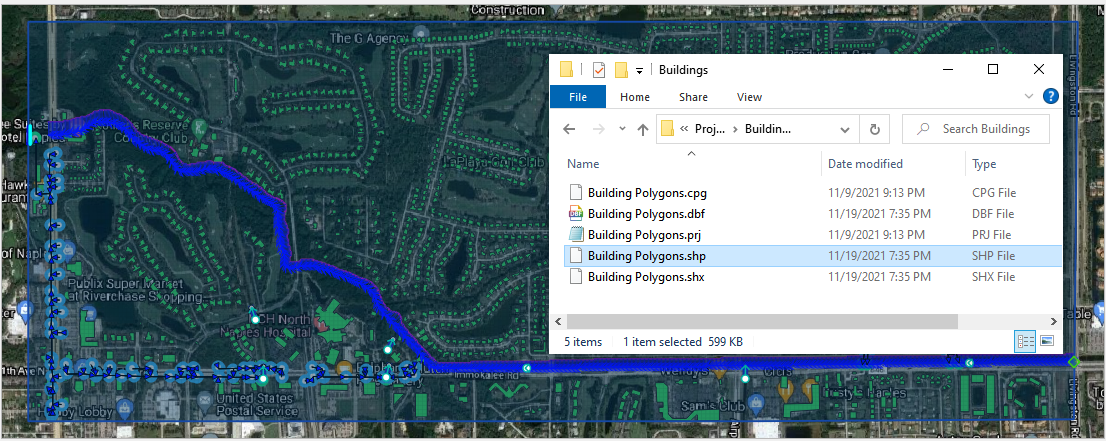Click the New folder quick access icon
The width and height of the screenshot is (1106, 441).
tap(621, 70)
